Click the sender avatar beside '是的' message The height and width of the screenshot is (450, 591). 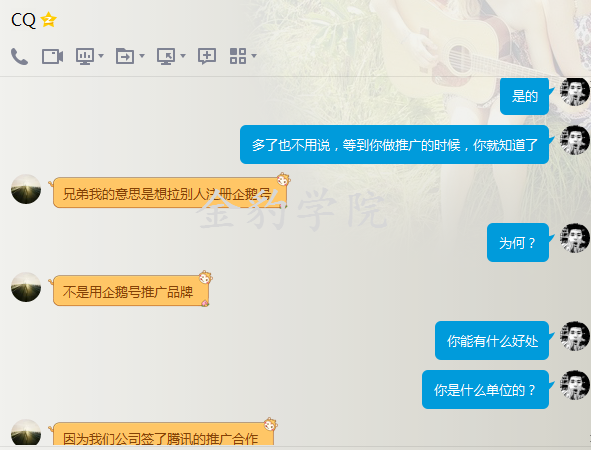[x=574, y=92]
